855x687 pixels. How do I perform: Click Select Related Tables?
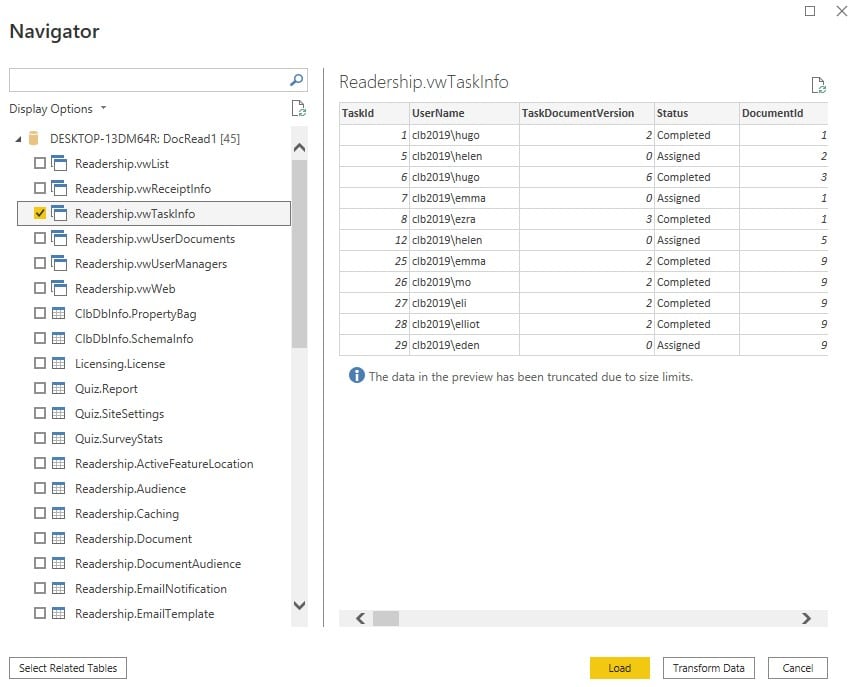[66, 668]
